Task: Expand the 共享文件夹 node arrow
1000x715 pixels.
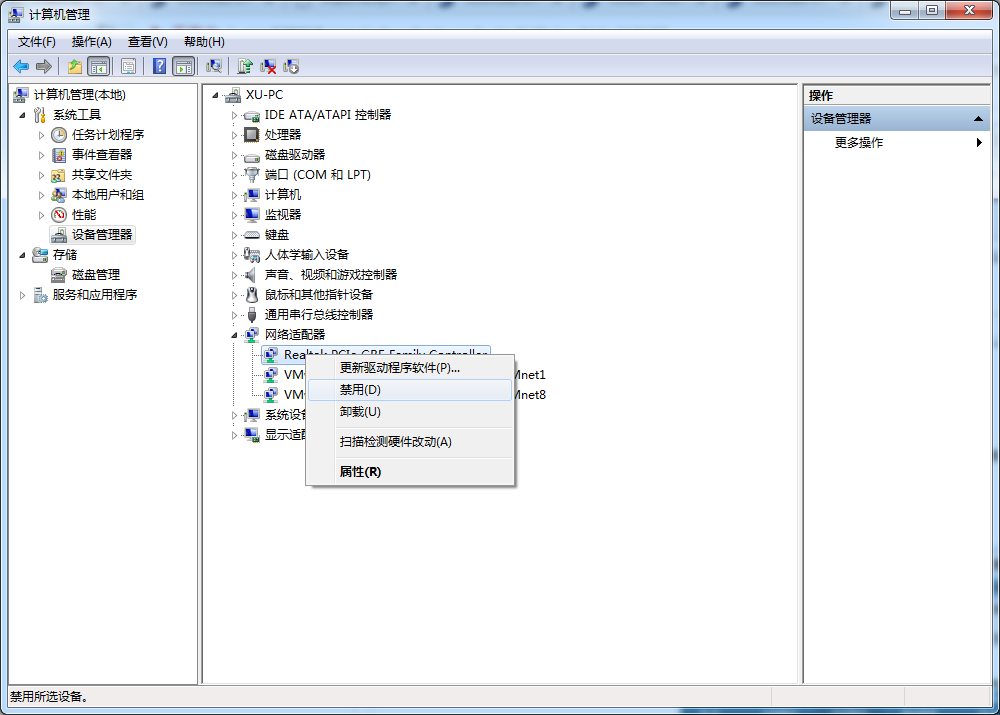Action: pos(41,175)
